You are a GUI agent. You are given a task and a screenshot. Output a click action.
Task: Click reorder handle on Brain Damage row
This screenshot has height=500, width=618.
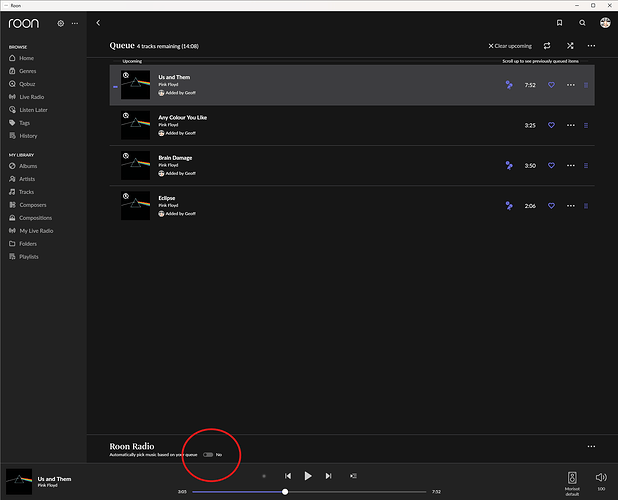(x=586, y=165)
